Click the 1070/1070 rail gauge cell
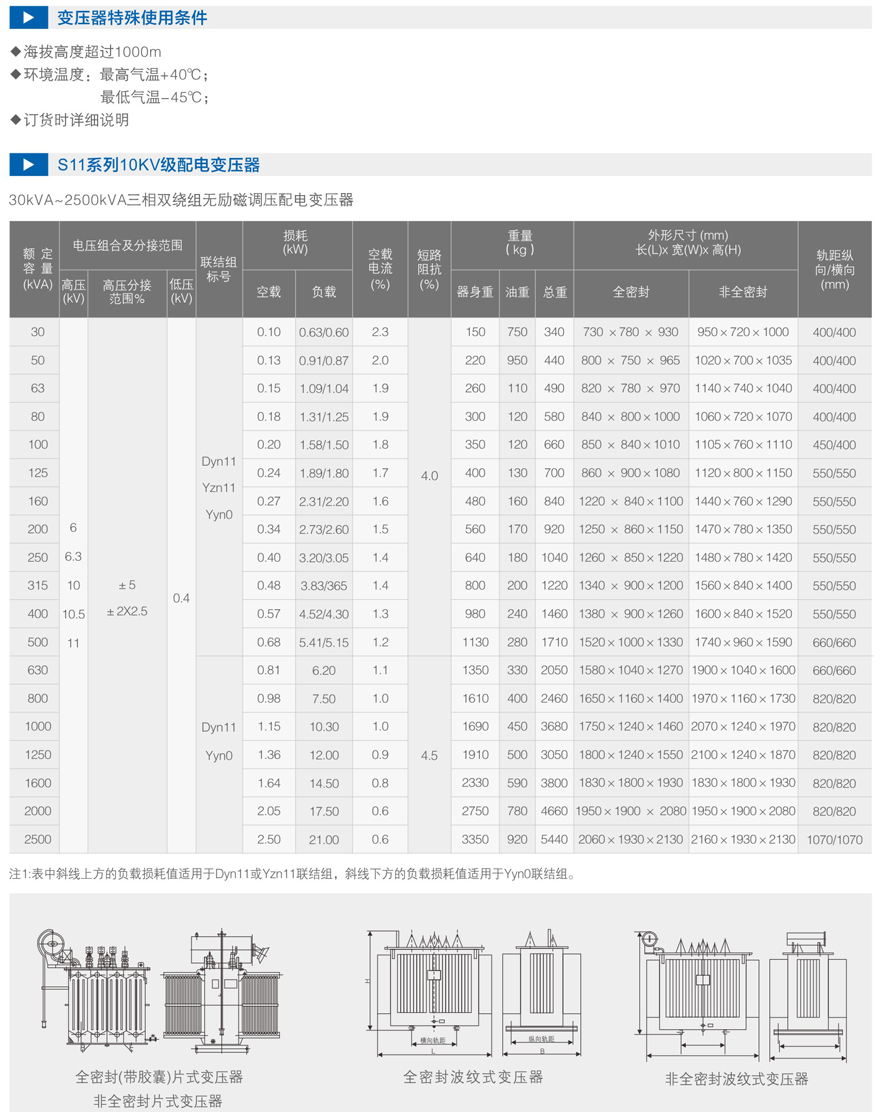The height and width of the screenshot is (1112, 880). click(834, 840)
